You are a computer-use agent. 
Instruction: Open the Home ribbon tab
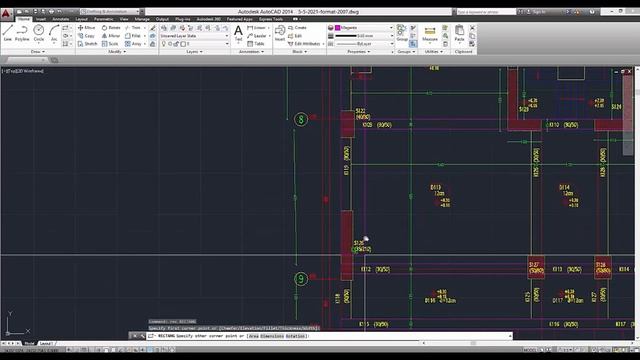pos(24,19)
